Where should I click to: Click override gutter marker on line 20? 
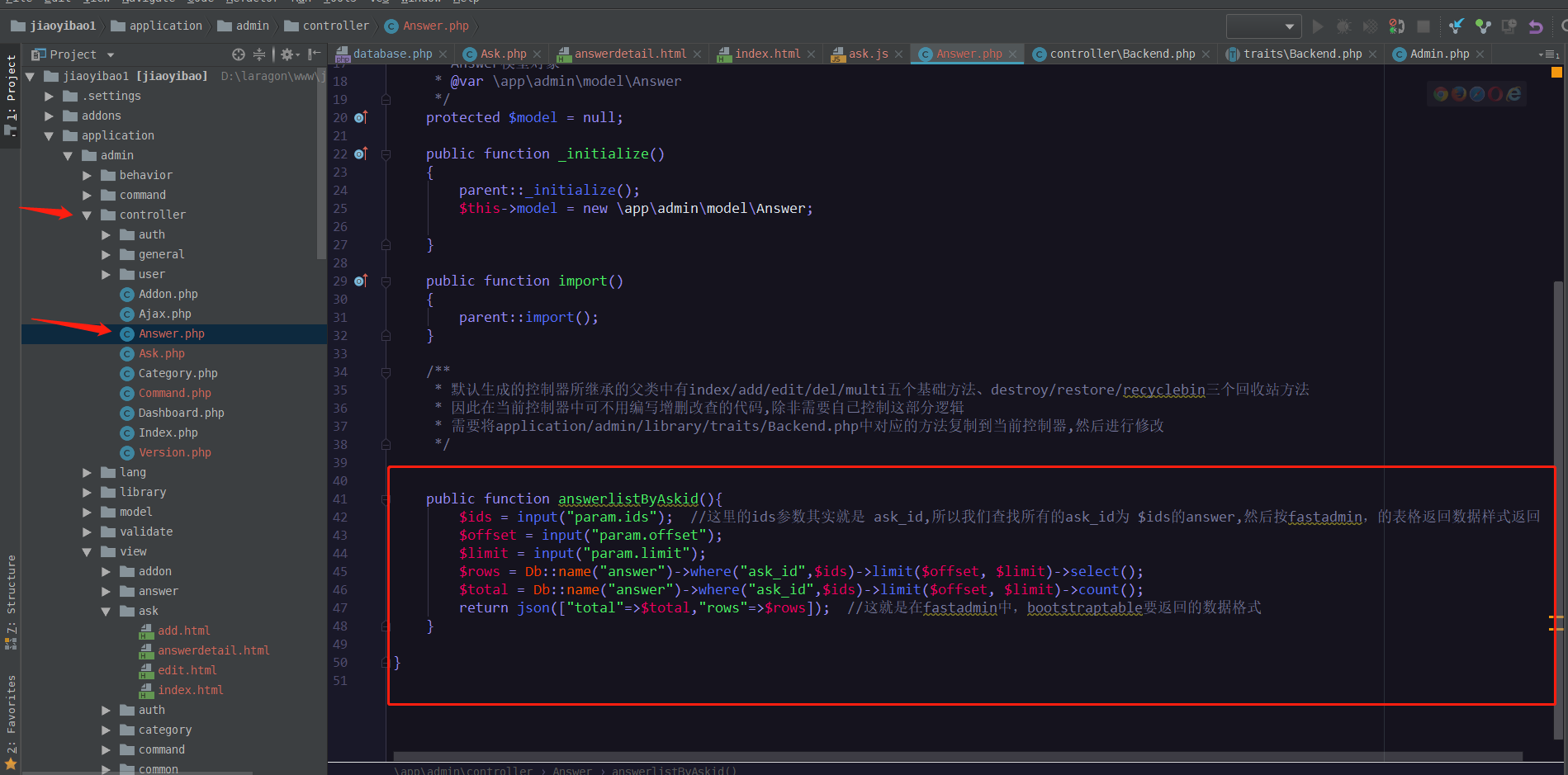[360, 117]
